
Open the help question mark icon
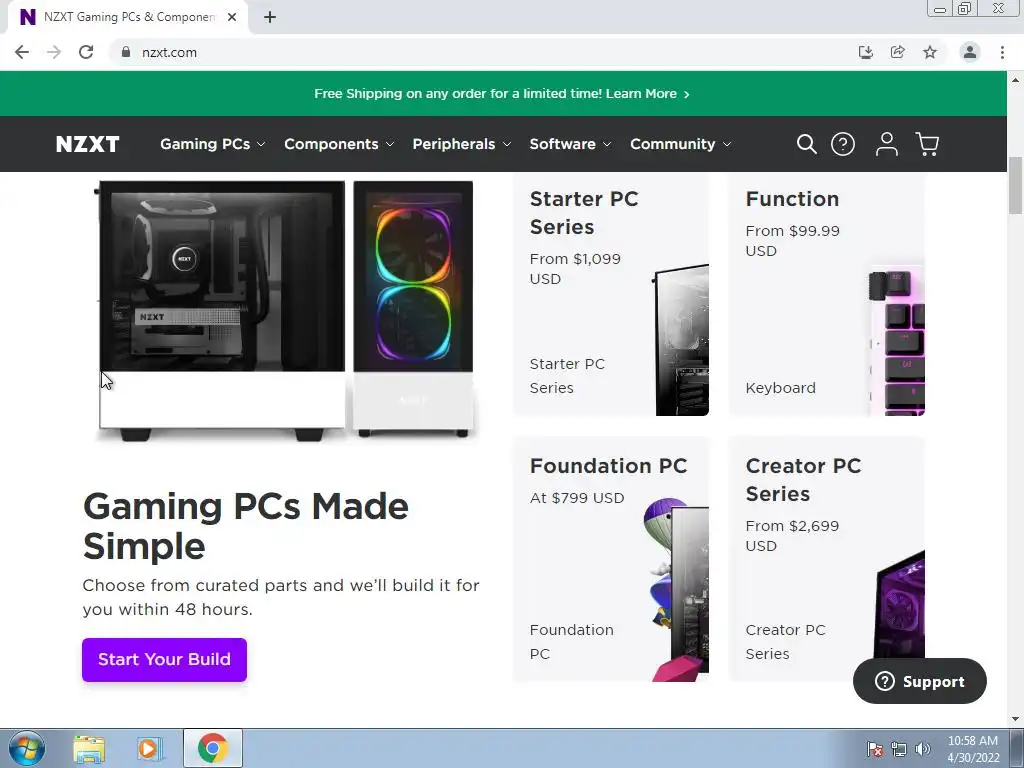tap(842, 144)
